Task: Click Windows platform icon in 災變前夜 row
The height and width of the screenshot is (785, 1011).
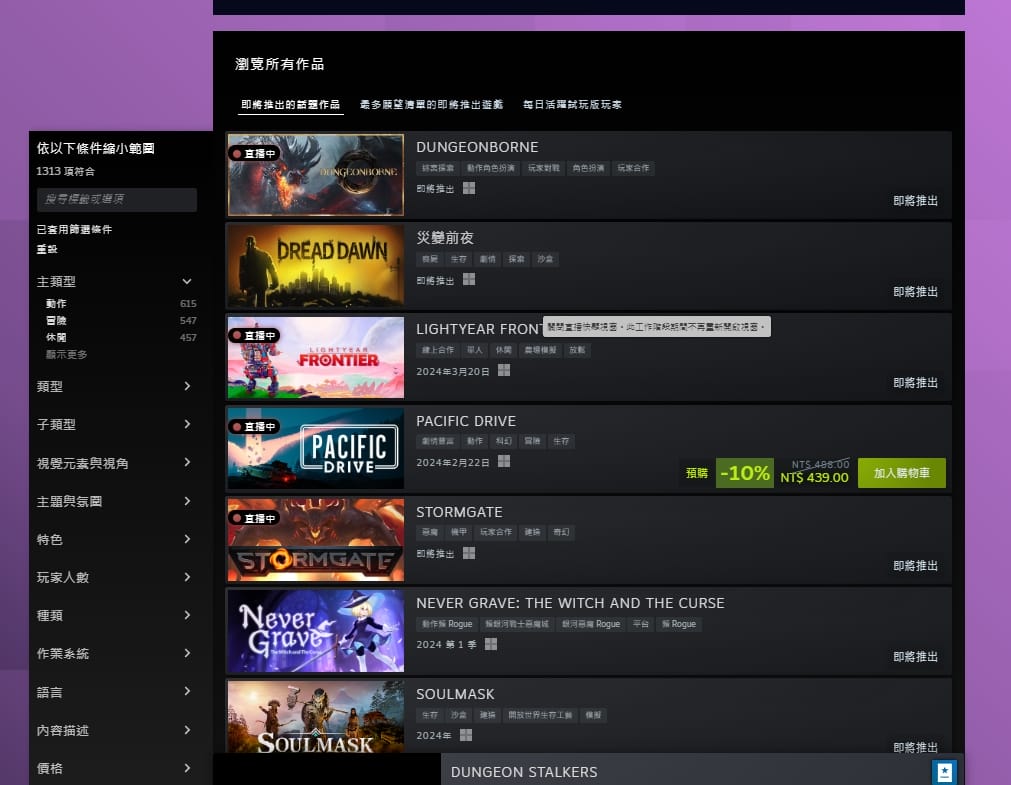Action: click(x=469, y=279)
